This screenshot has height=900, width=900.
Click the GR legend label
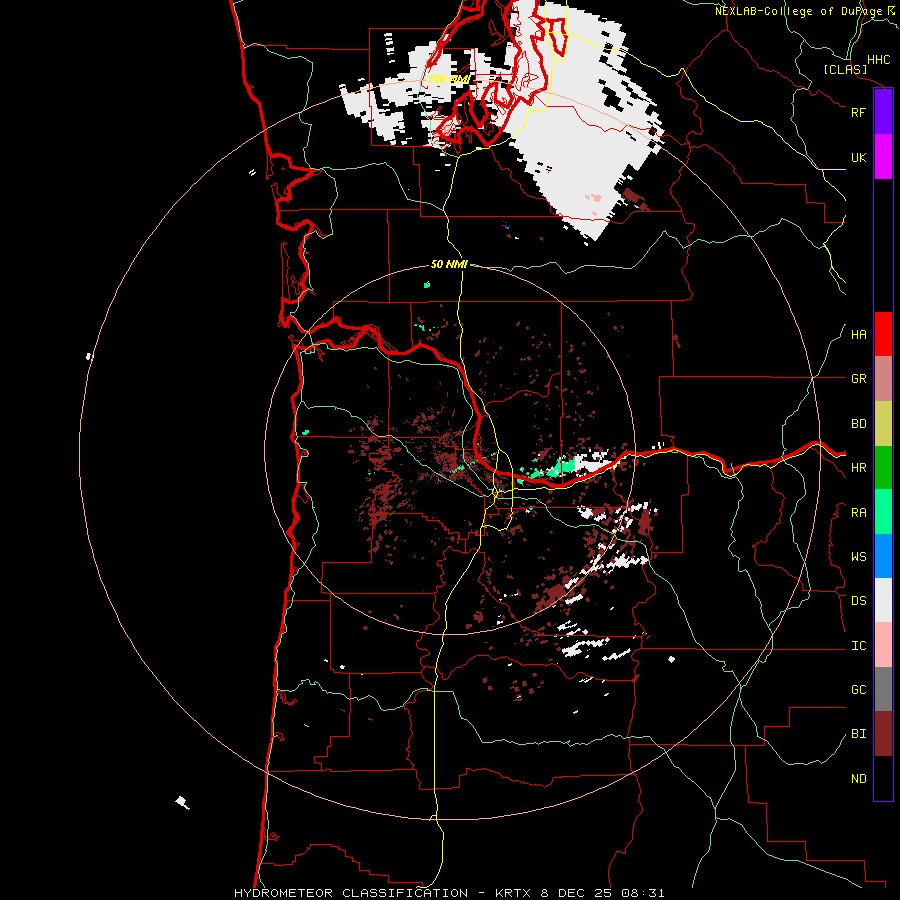858,379
